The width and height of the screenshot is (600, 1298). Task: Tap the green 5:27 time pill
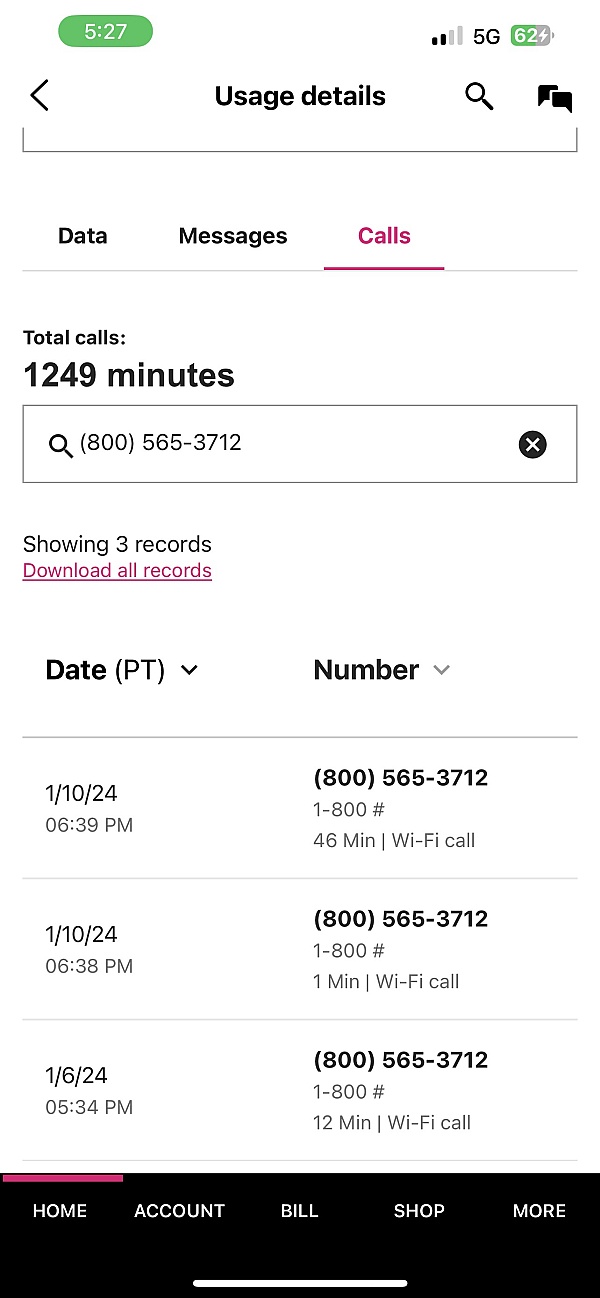point(105,31)
